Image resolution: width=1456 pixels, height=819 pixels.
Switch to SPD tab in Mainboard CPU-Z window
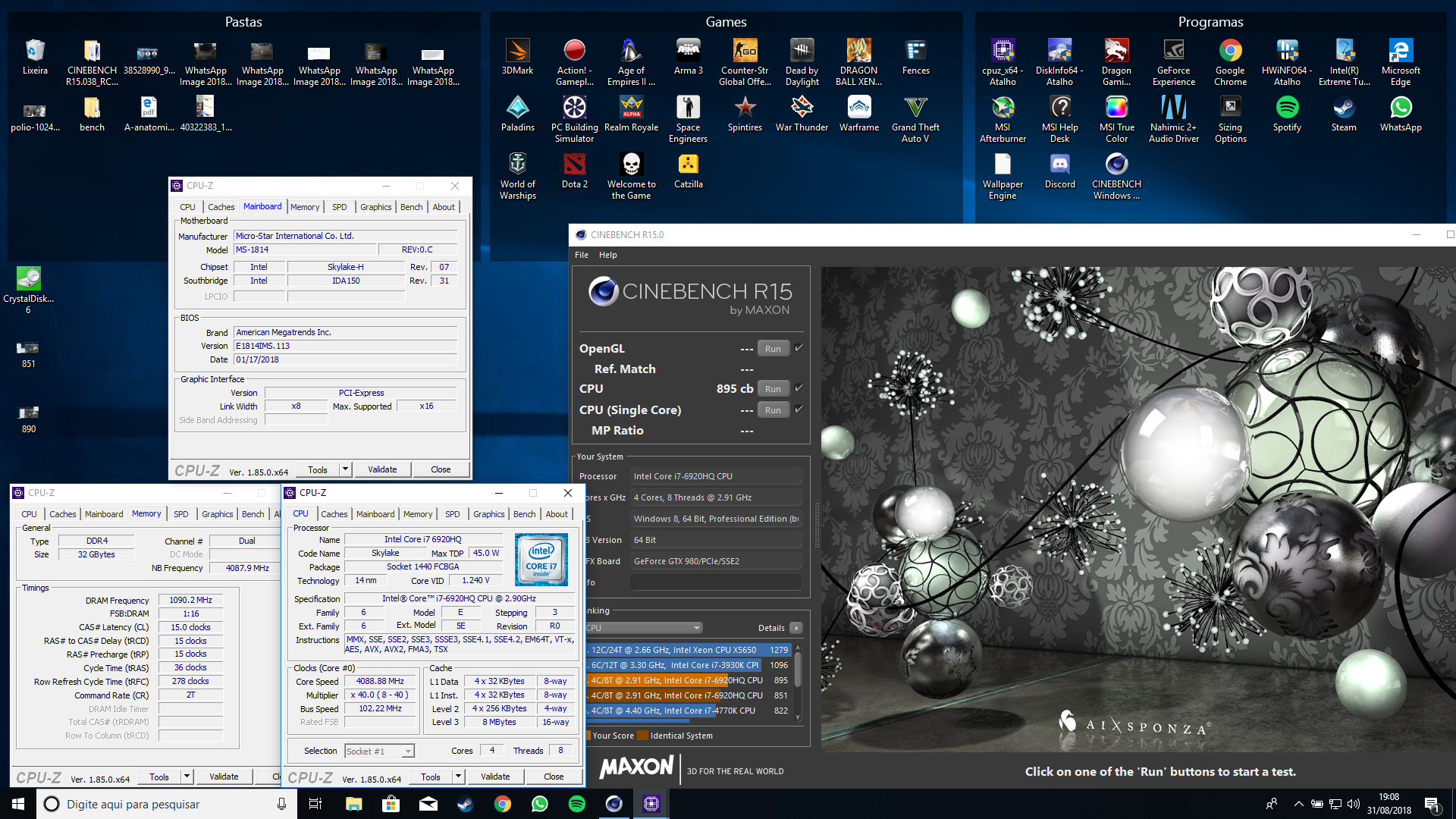coord(339,207)
